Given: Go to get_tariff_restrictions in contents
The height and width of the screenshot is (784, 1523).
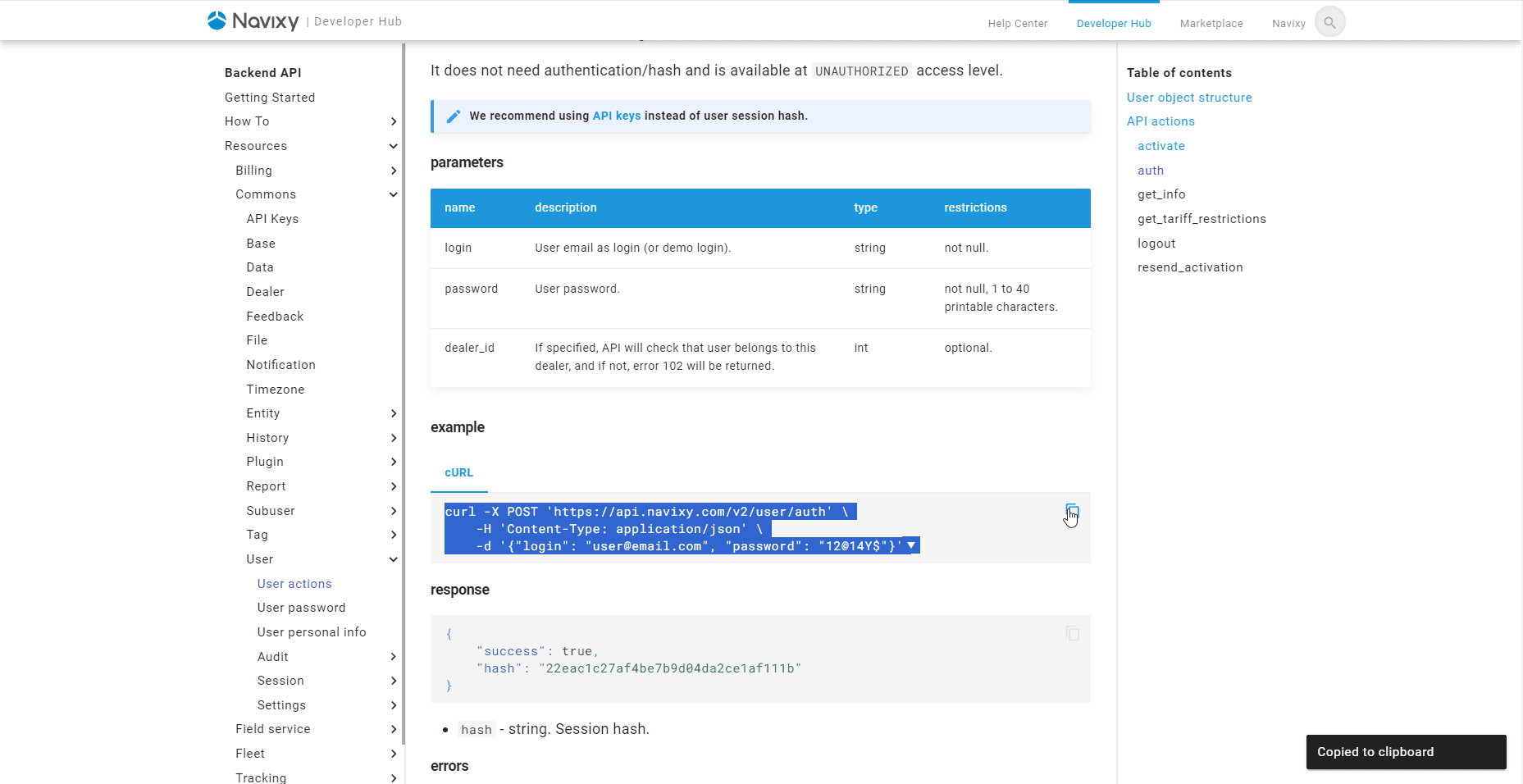Looking at the screenshot, I should 1202,219.
